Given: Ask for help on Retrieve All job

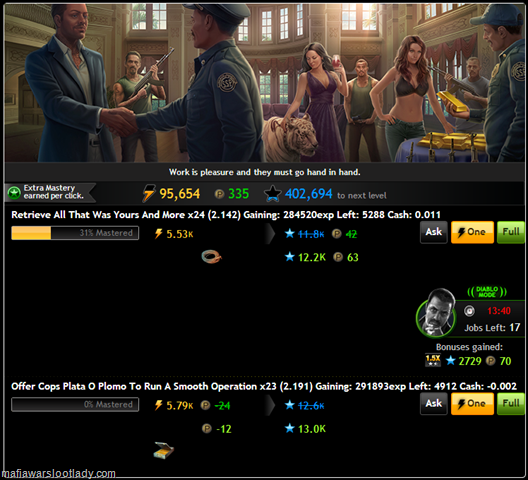Looking at the screenshot, I should point(434,232).
